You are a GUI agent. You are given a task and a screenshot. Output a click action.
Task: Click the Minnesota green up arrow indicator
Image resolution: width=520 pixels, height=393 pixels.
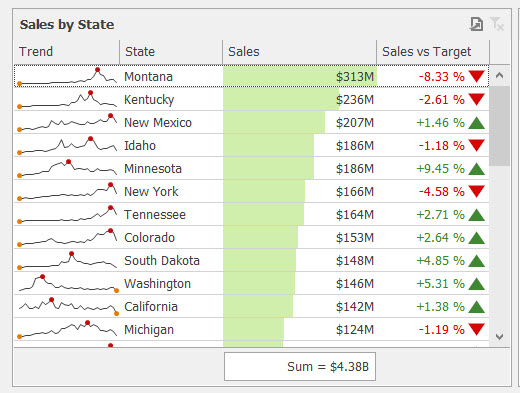click(x=476, y=169)
